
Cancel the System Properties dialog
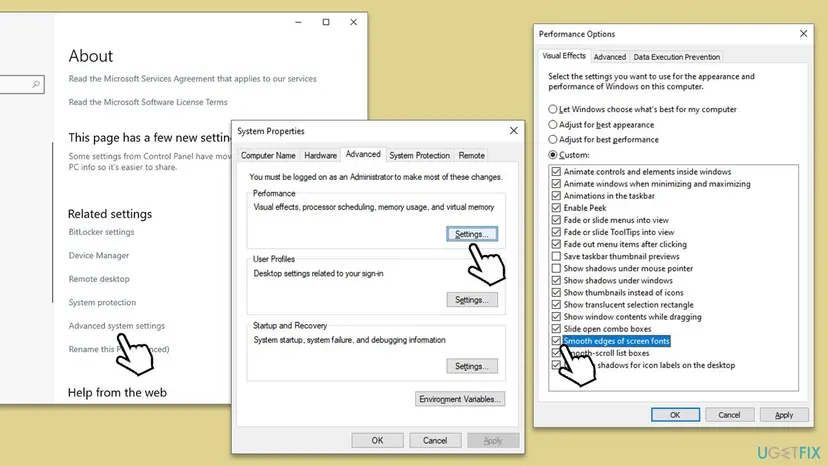[x=435, y=441]
